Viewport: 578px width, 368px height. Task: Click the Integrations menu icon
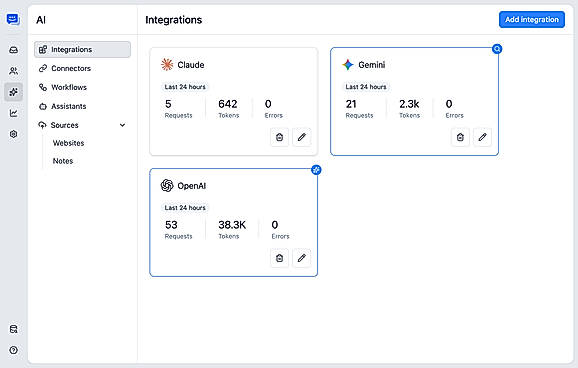click(43, 49)
